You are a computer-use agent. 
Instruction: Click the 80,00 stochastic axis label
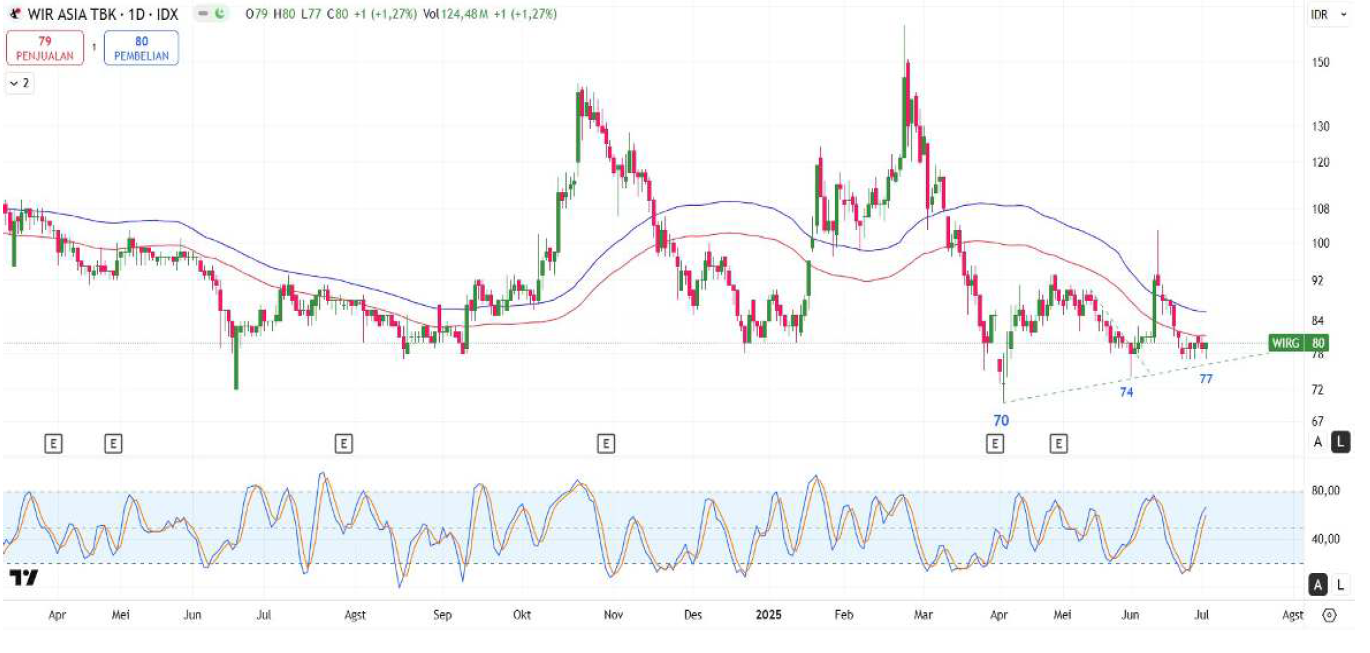click(1325, 490)
